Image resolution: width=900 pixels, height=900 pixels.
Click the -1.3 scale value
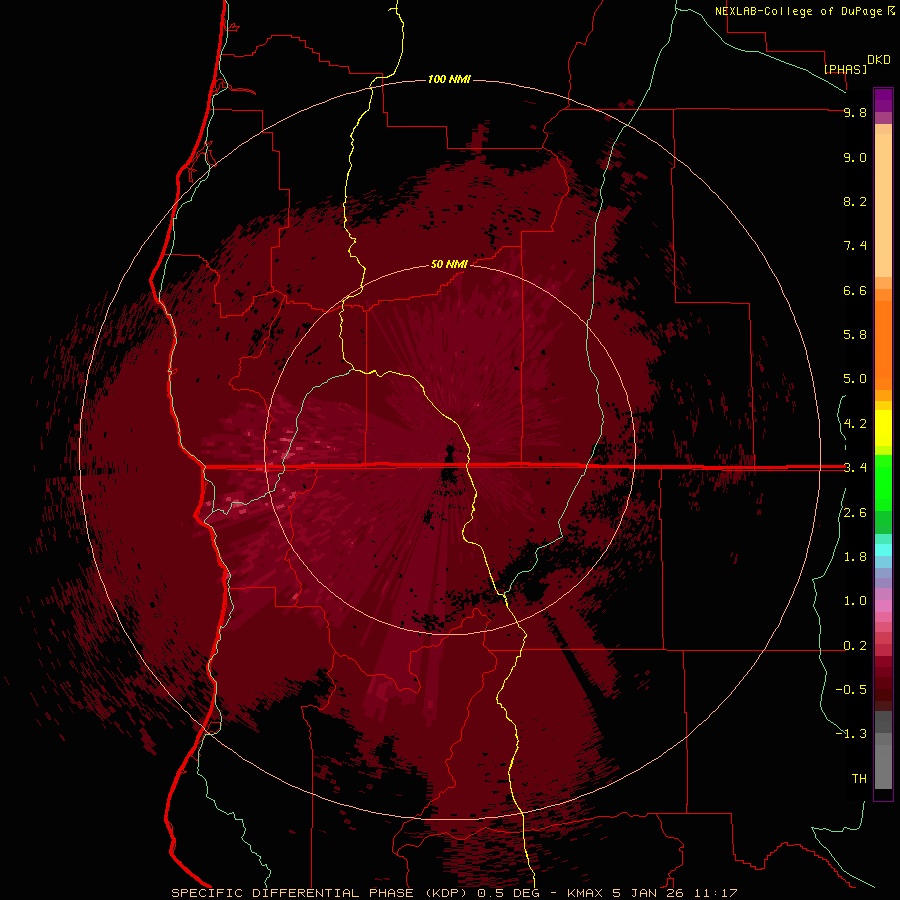pyautogui.click(x=851, y=734)
